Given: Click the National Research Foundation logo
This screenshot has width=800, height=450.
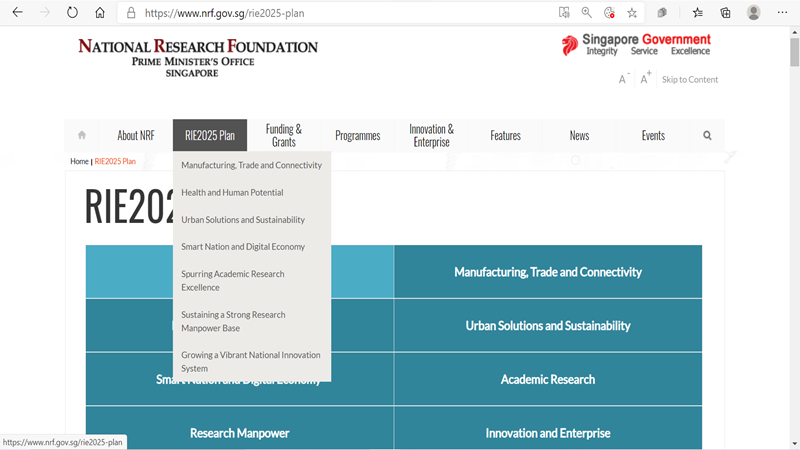Looking at the screenshot, I should point(198,57).
